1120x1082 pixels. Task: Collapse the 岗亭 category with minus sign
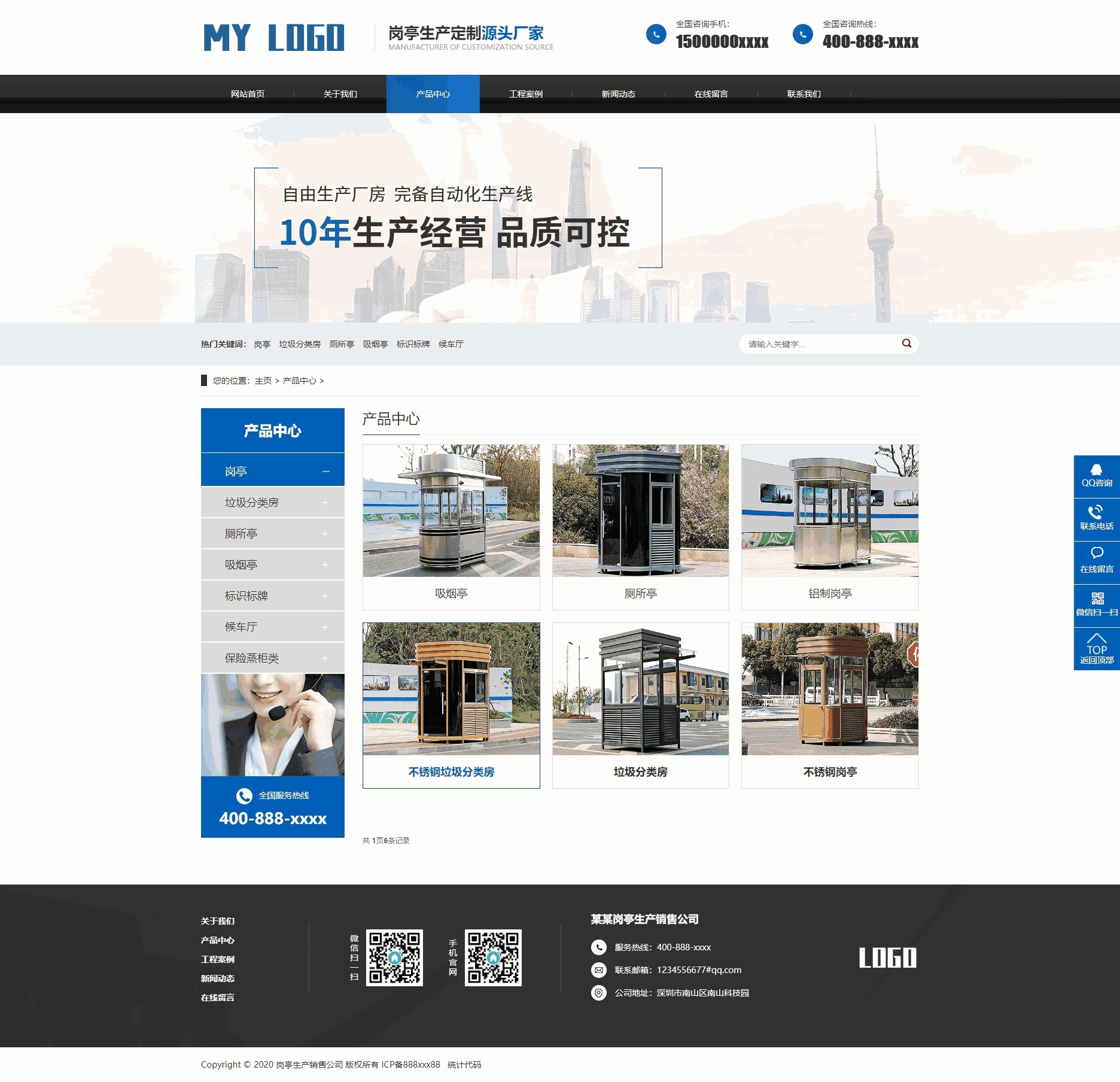pyautogui.click(x=325, y=472)
